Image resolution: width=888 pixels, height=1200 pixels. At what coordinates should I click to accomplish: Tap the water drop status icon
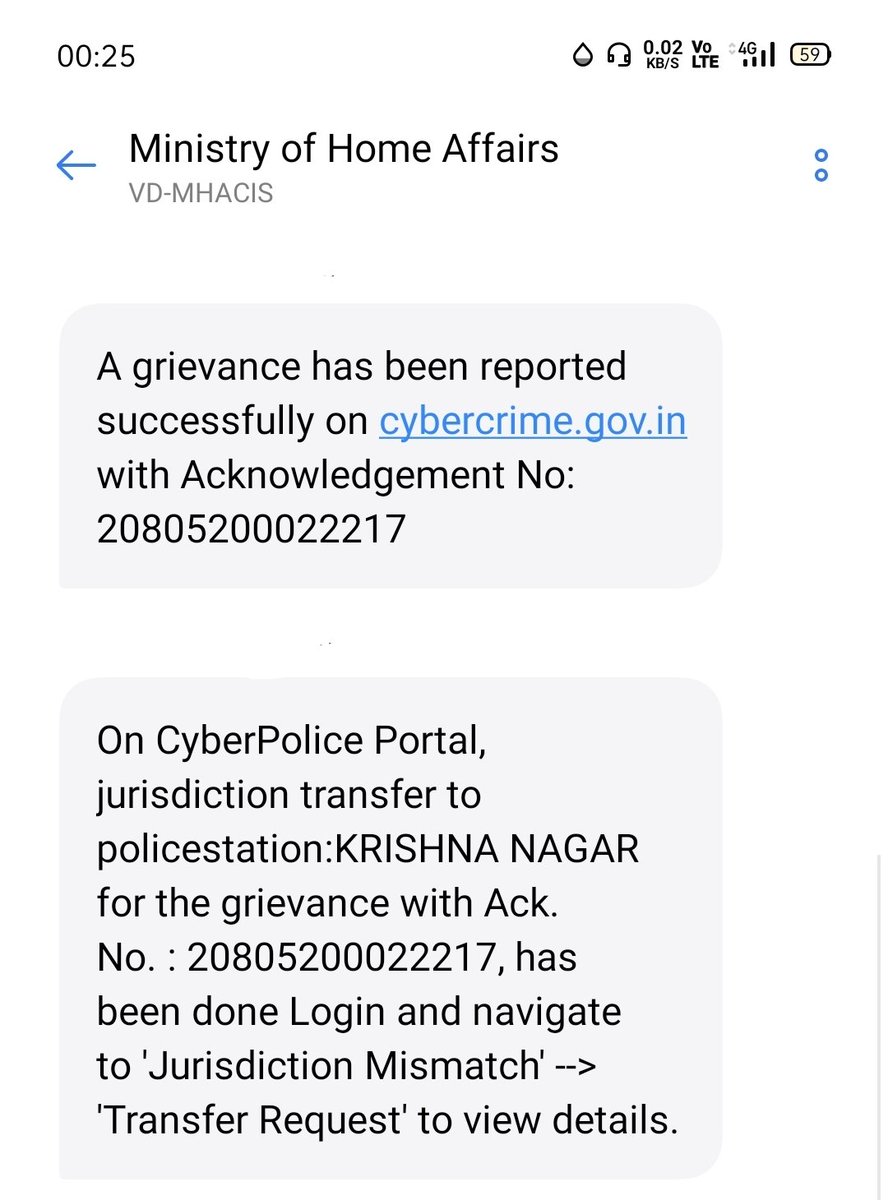(584, 55)
